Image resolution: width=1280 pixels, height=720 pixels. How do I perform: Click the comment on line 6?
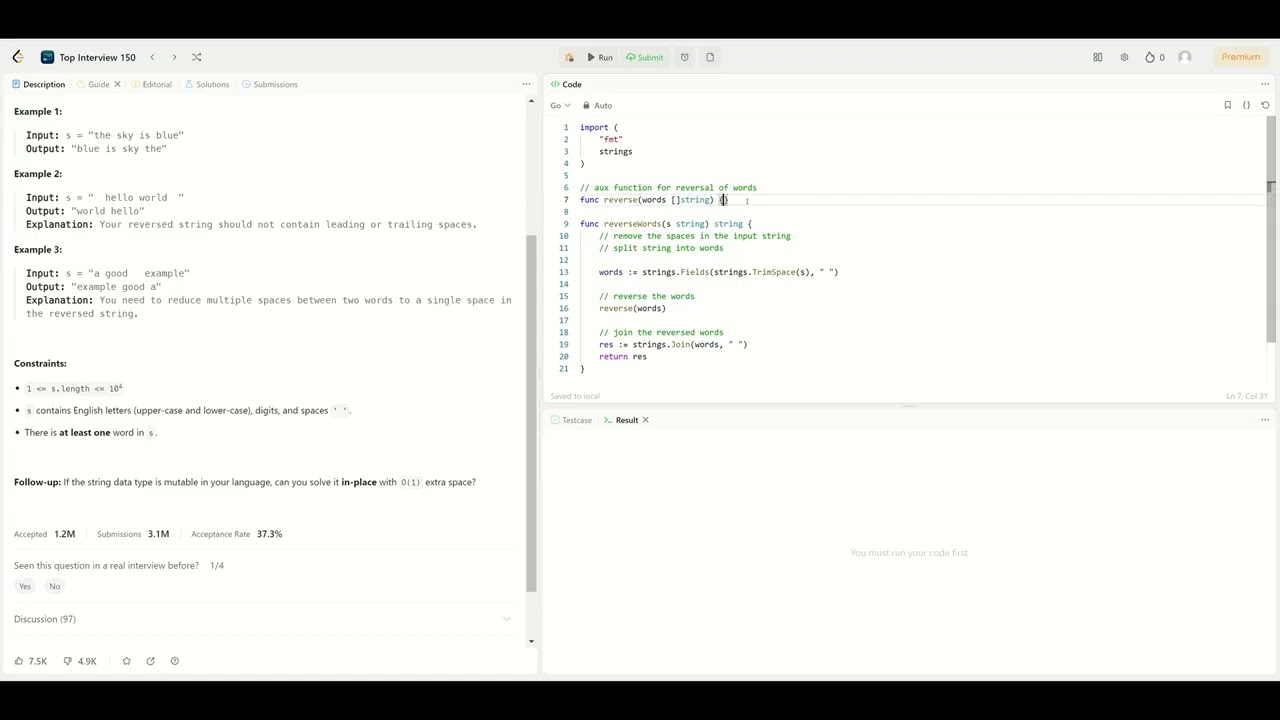(x=668, y=188)
